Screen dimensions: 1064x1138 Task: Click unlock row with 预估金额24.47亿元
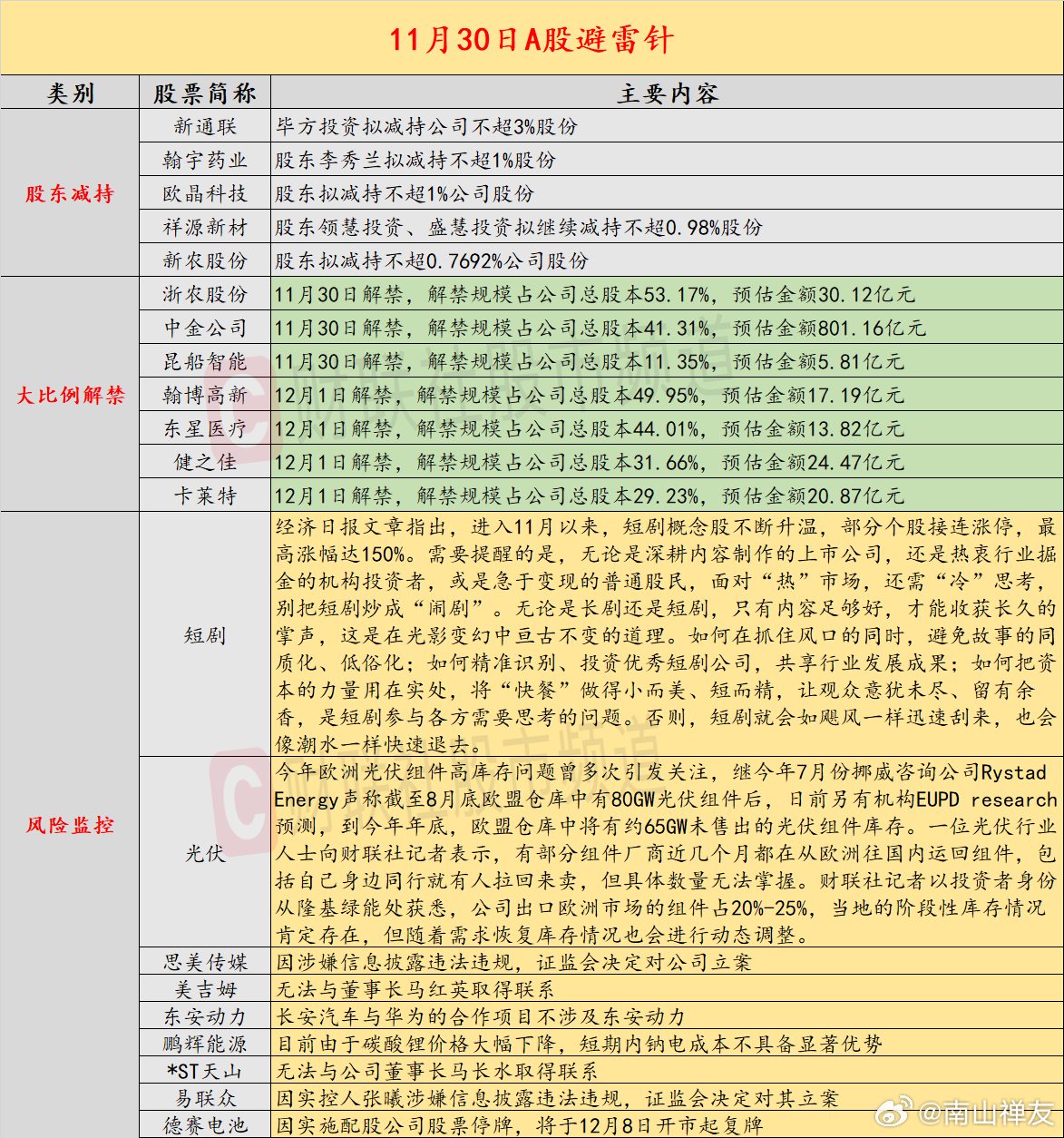[667, 462]
